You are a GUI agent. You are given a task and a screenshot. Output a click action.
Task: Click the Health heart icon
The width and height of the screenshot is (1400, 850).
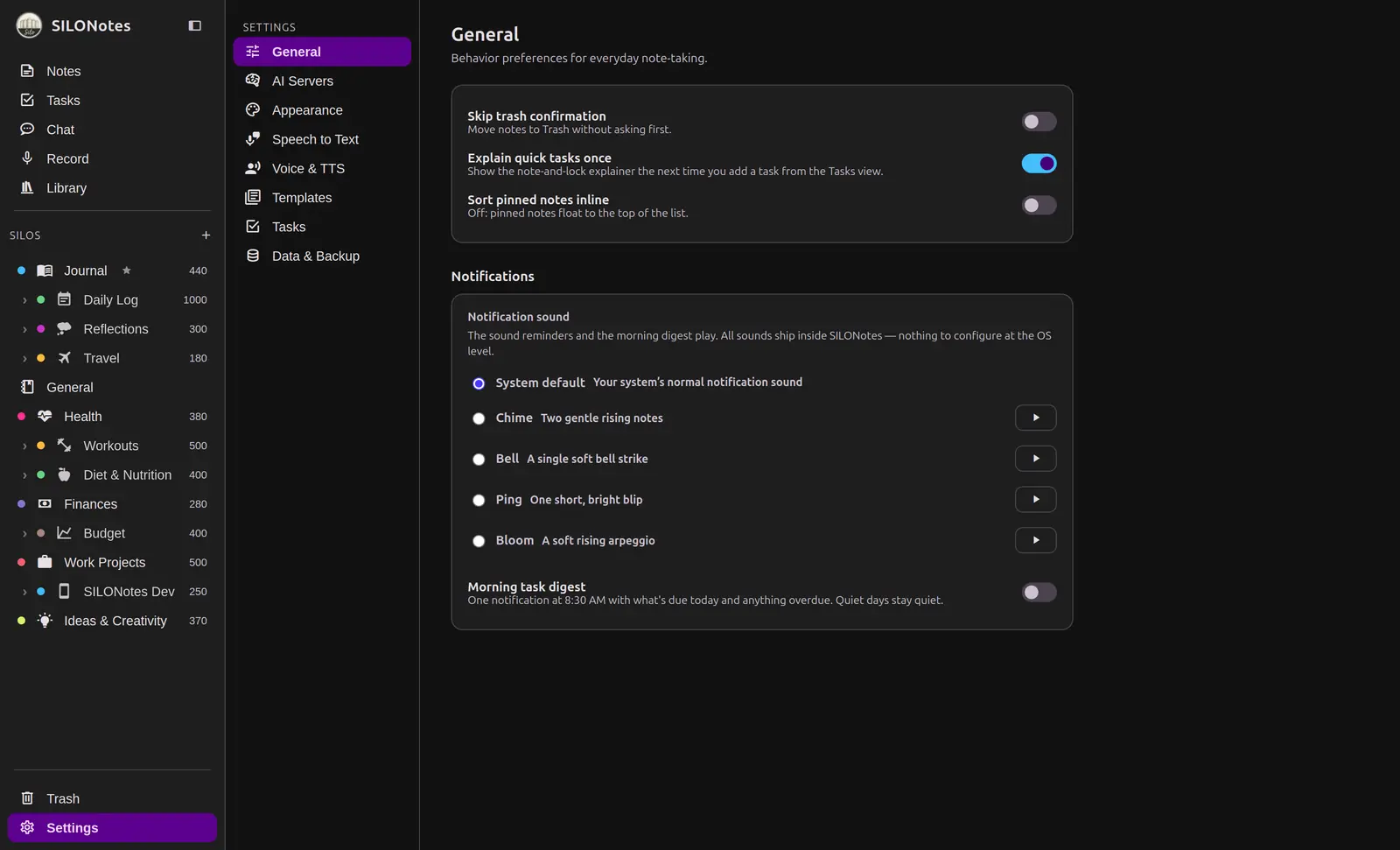coord(45,416)
